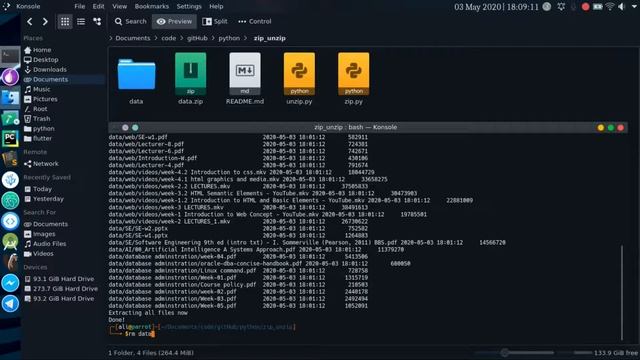Launch Android Studio from the dock
This screenshot has height=360, width=640.
(x=10, y=242)
